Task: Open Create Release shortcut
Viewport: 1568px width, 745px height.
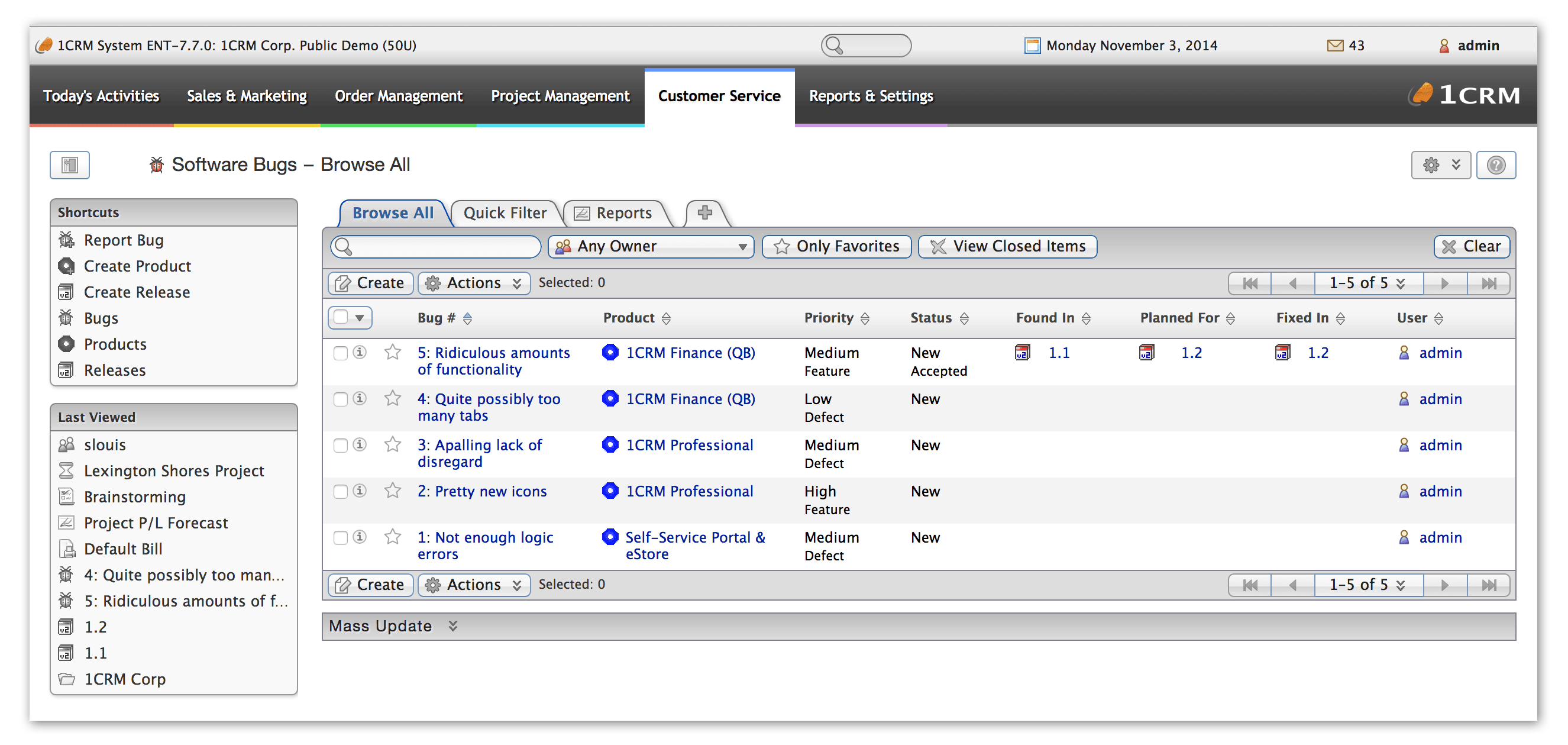Action: [137, 292]
